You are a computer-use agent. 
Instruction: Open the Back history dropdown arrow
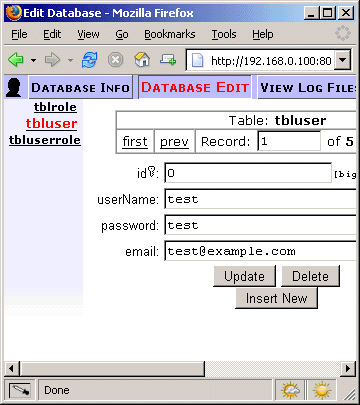tap(33, 61)
